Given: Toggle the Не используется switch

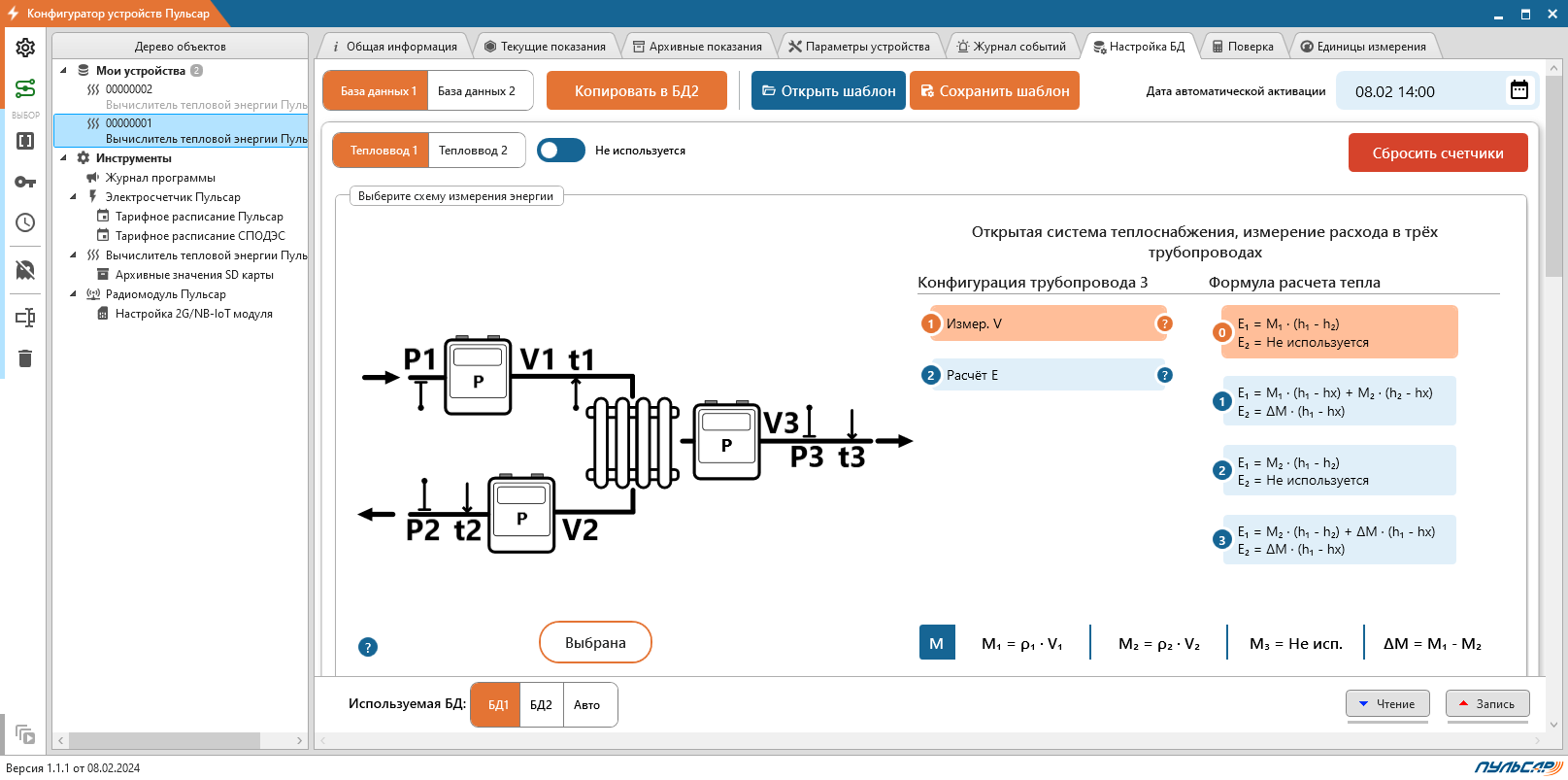Looking at the screenshot, I should (x=561, y=151).
